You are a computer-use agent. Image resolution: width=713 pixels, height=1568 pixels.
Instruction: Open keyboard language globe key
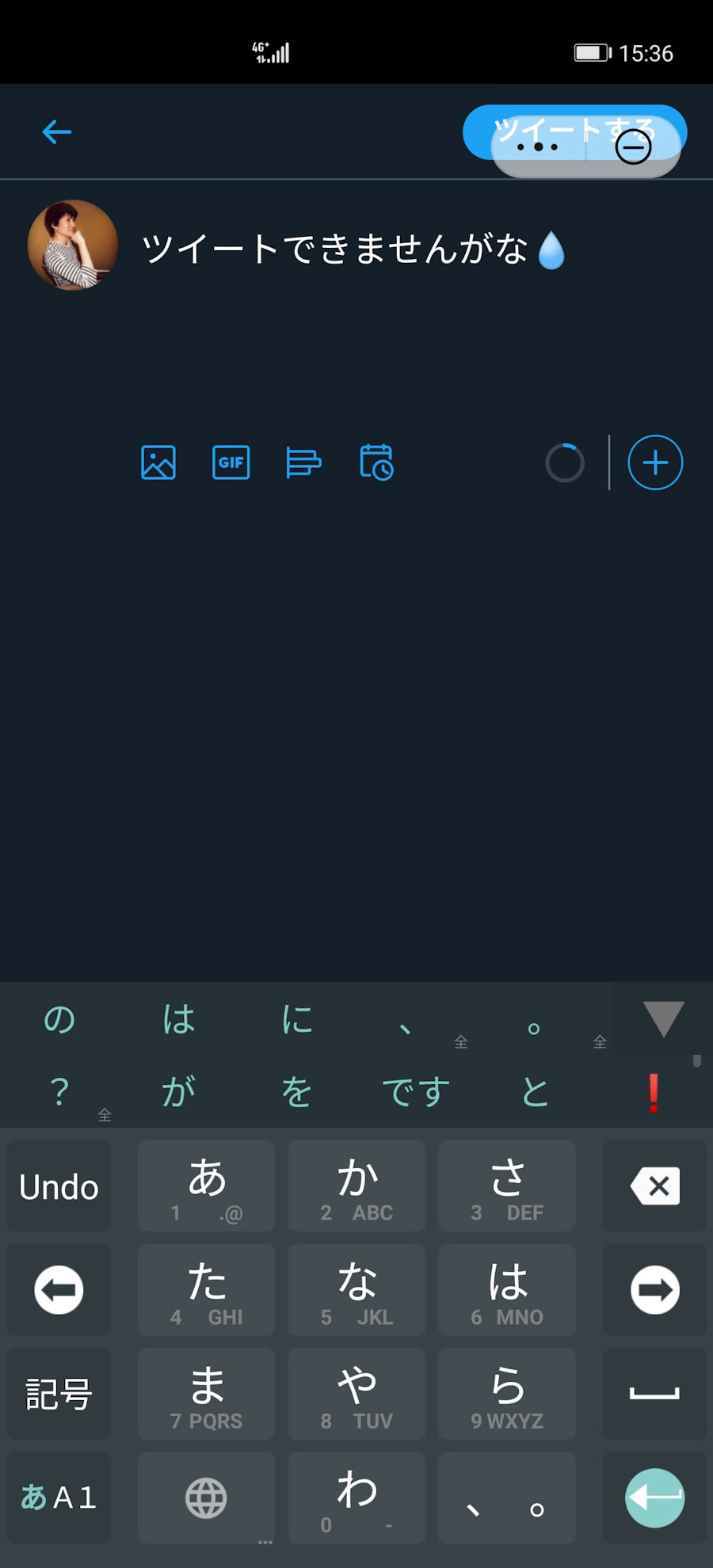(x=206, y=1498)
